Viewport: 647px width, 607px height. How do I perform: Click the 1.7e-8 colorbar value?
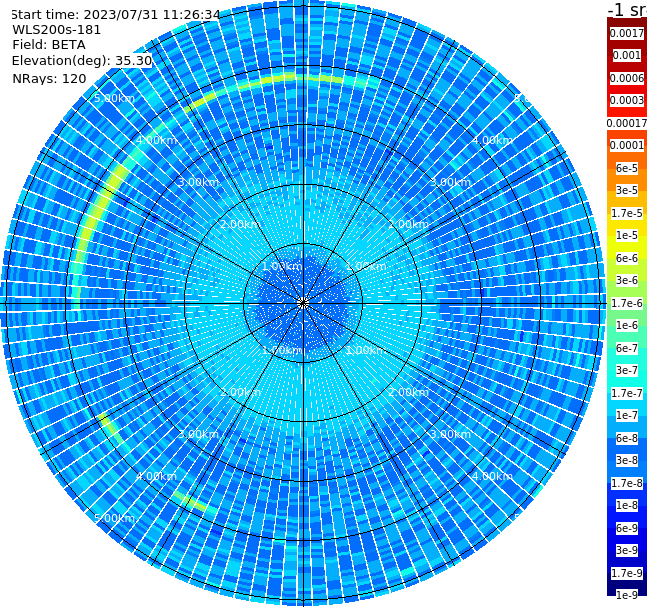(627, 483)
